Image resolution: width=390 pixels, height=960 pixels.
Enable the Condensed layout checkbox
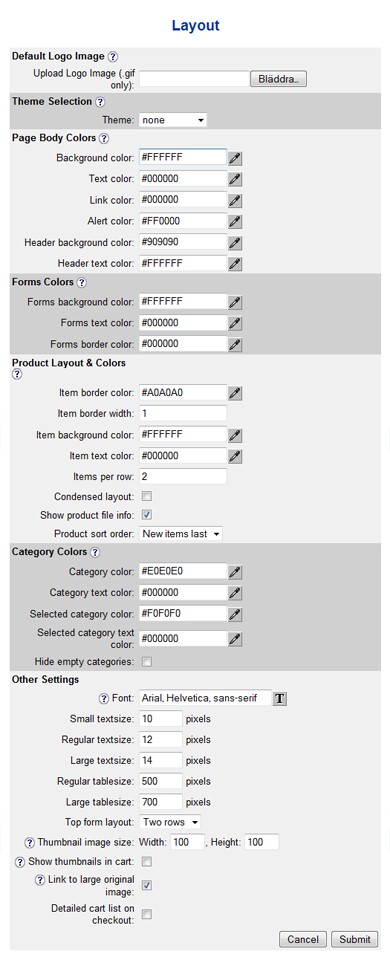(147, 496)
